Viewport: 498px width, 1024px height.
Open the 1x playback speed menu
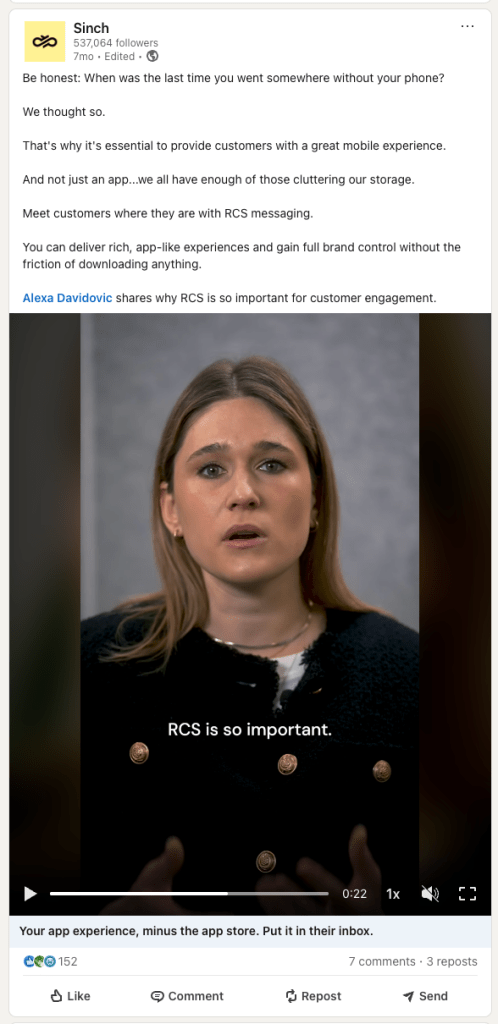(x=393, y=894)
